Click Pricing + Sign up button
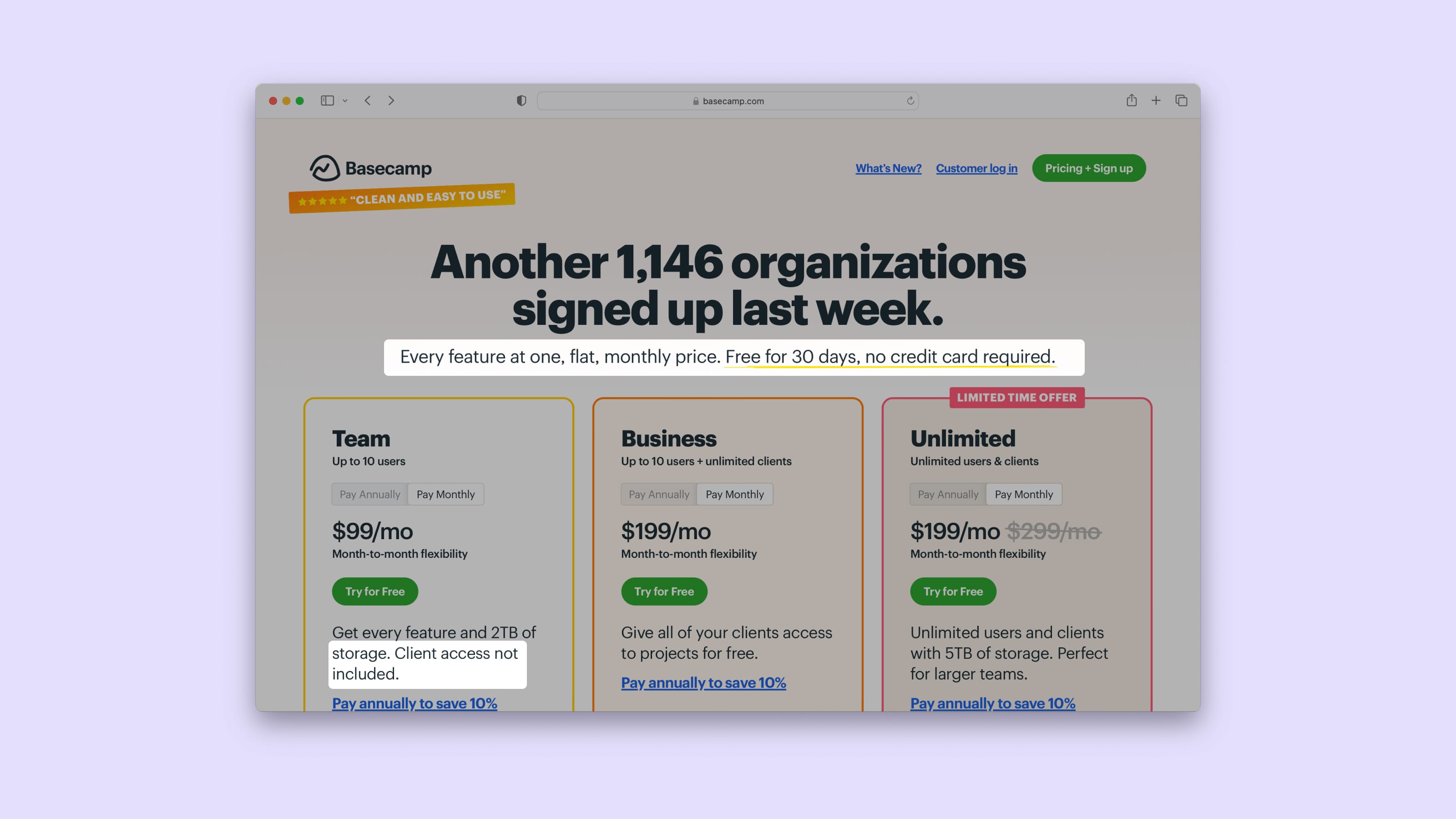 coord(1088,168)
